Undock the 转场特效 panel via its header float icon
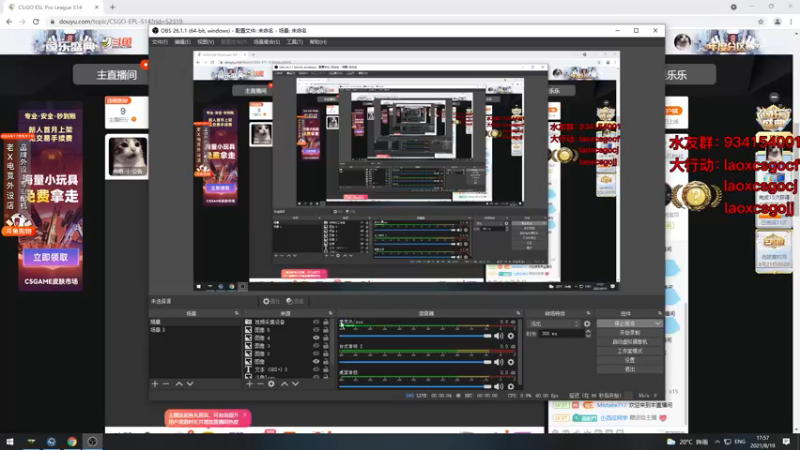This screenshot has height=450, width=800. pos(588,313)
